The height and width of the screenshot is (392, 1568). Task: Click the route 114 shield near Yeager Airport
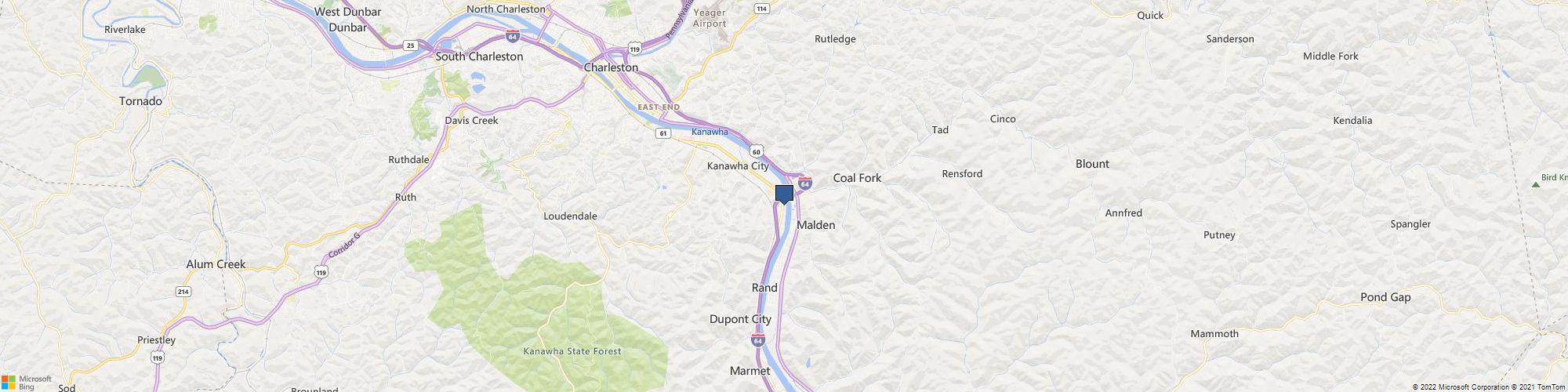click(x=761, y=9)
